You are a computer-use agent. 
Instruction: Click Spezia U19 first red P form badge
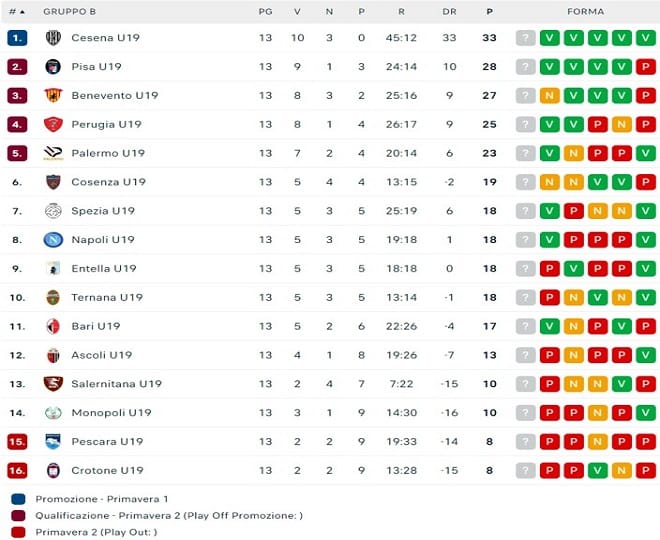pyautogui.click(x=574, y=211)
